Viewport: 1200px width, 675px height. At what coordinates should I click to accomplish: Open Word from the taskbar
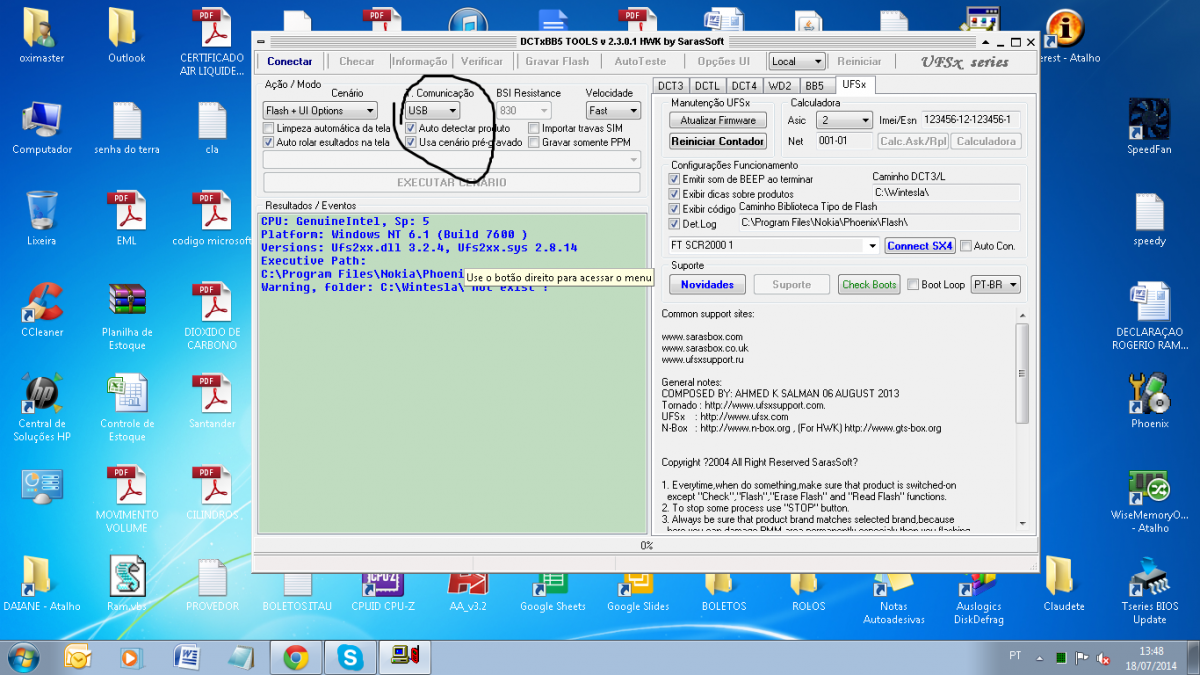coord(186,657)
